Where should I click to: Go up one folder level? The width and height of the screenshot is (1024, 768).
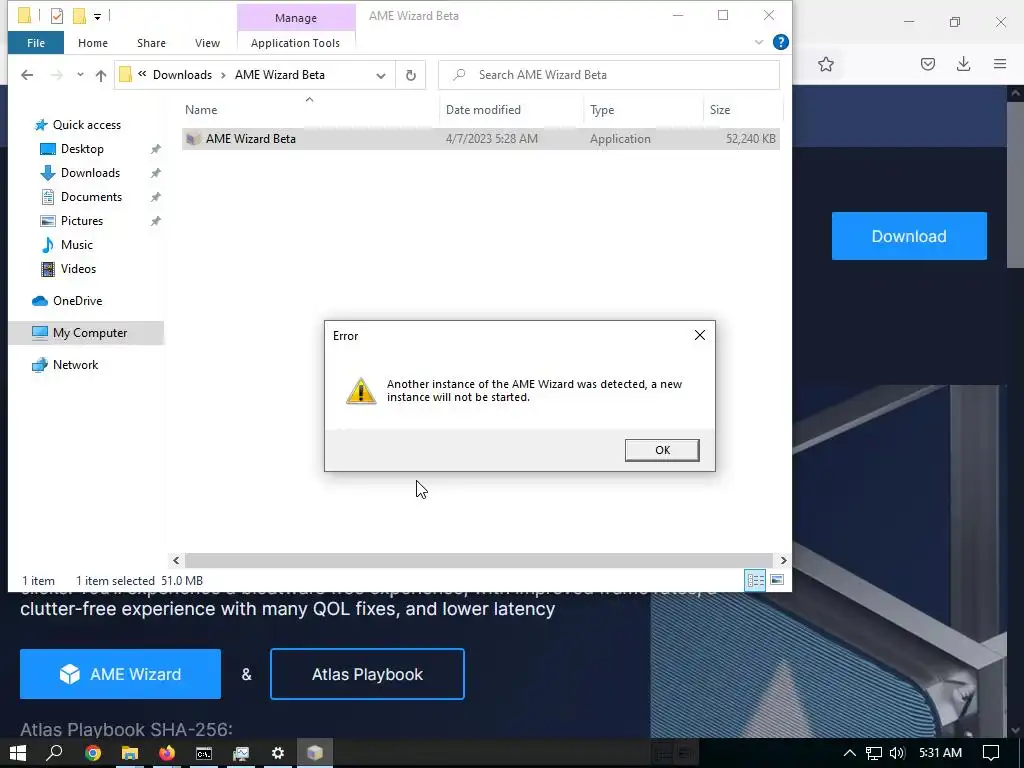[101, 75]
